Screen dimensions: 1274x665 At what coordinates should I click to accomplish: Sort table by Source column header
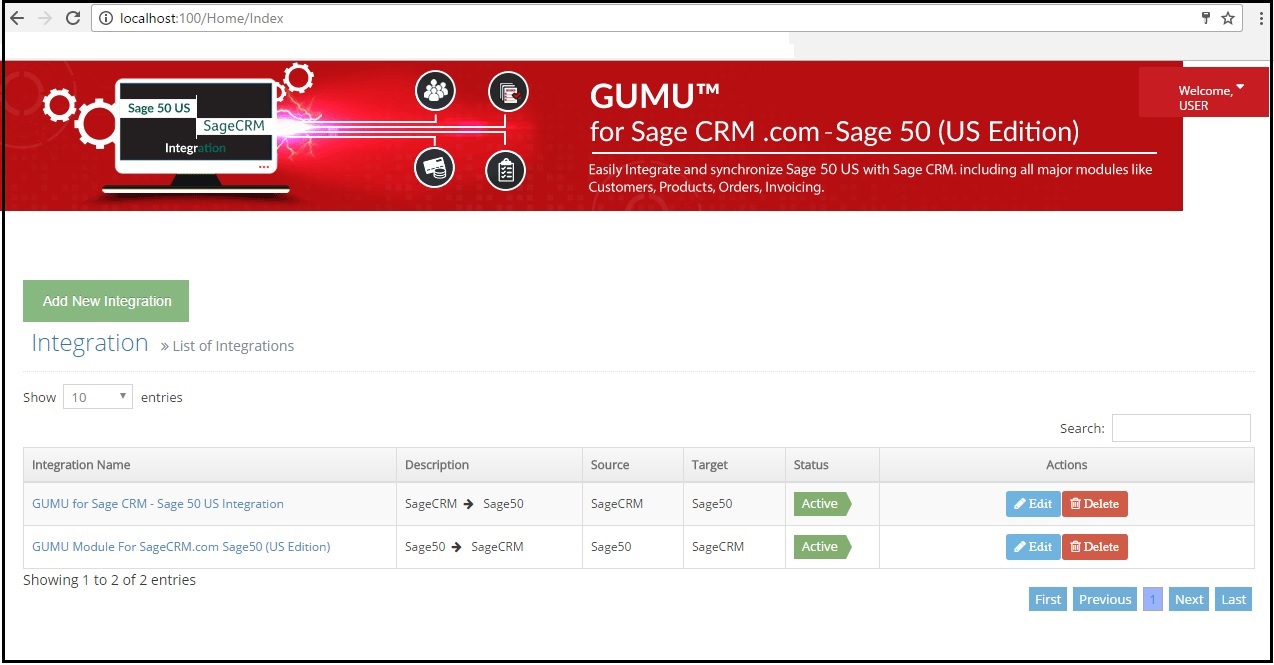coord(633,465)
